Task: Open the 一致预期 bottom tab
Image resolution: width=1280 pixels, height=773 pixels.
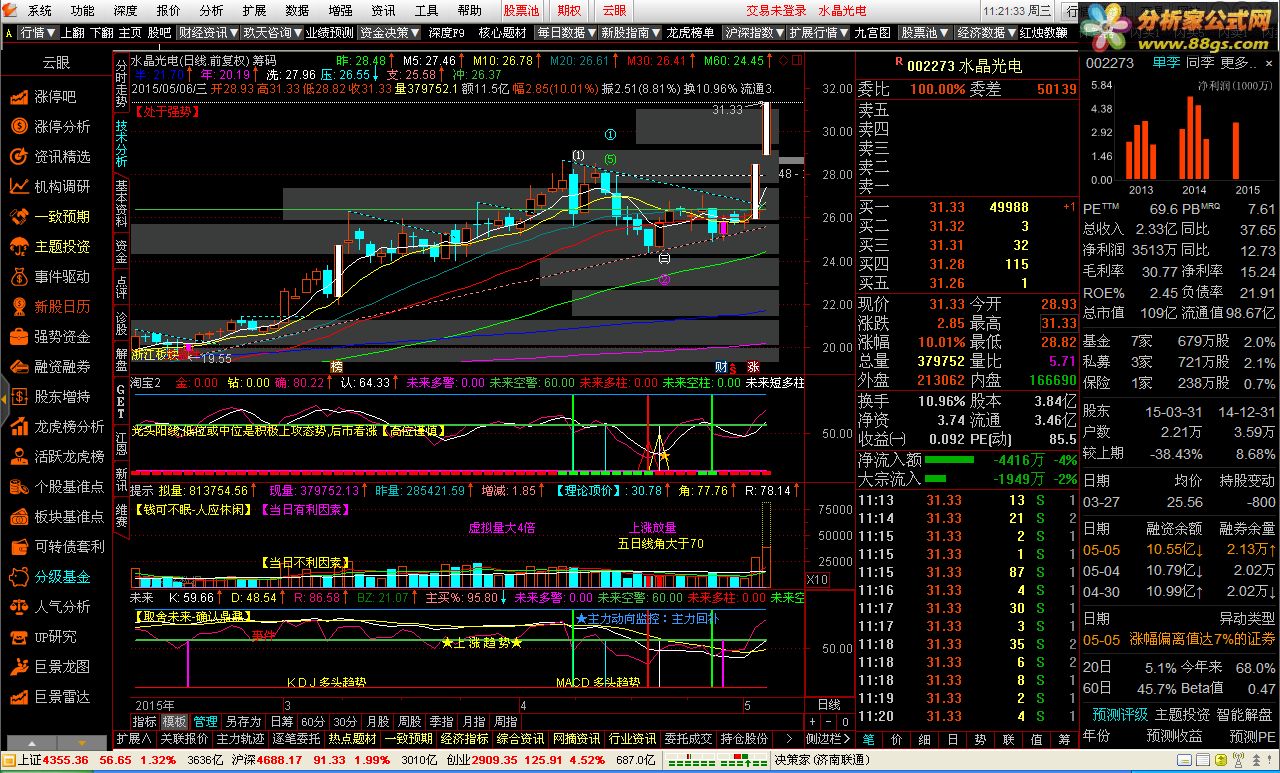Action: coord(409,739)
